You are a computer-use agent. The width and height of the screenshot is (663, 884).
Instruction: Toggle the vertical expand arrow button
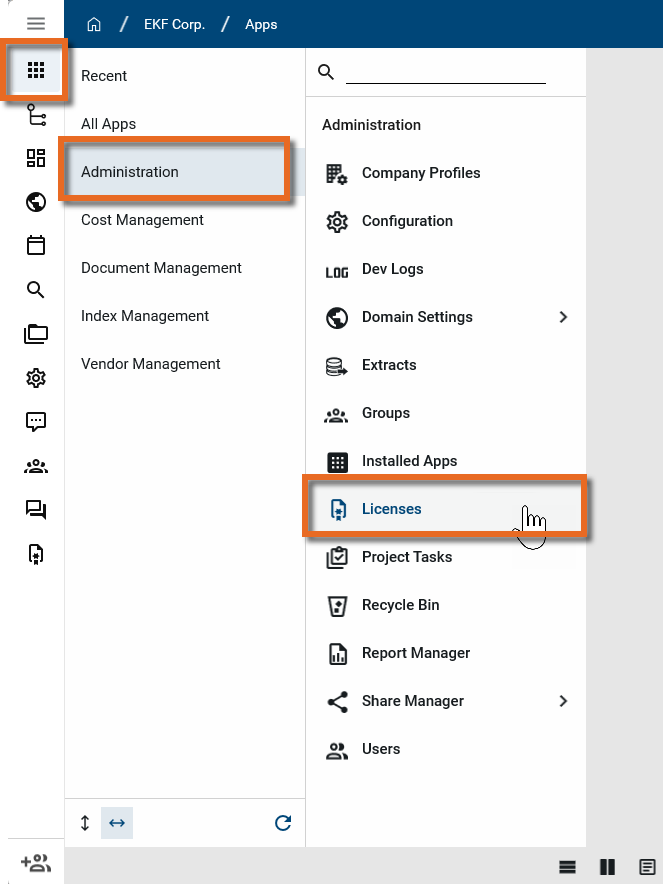coord(85,823)
